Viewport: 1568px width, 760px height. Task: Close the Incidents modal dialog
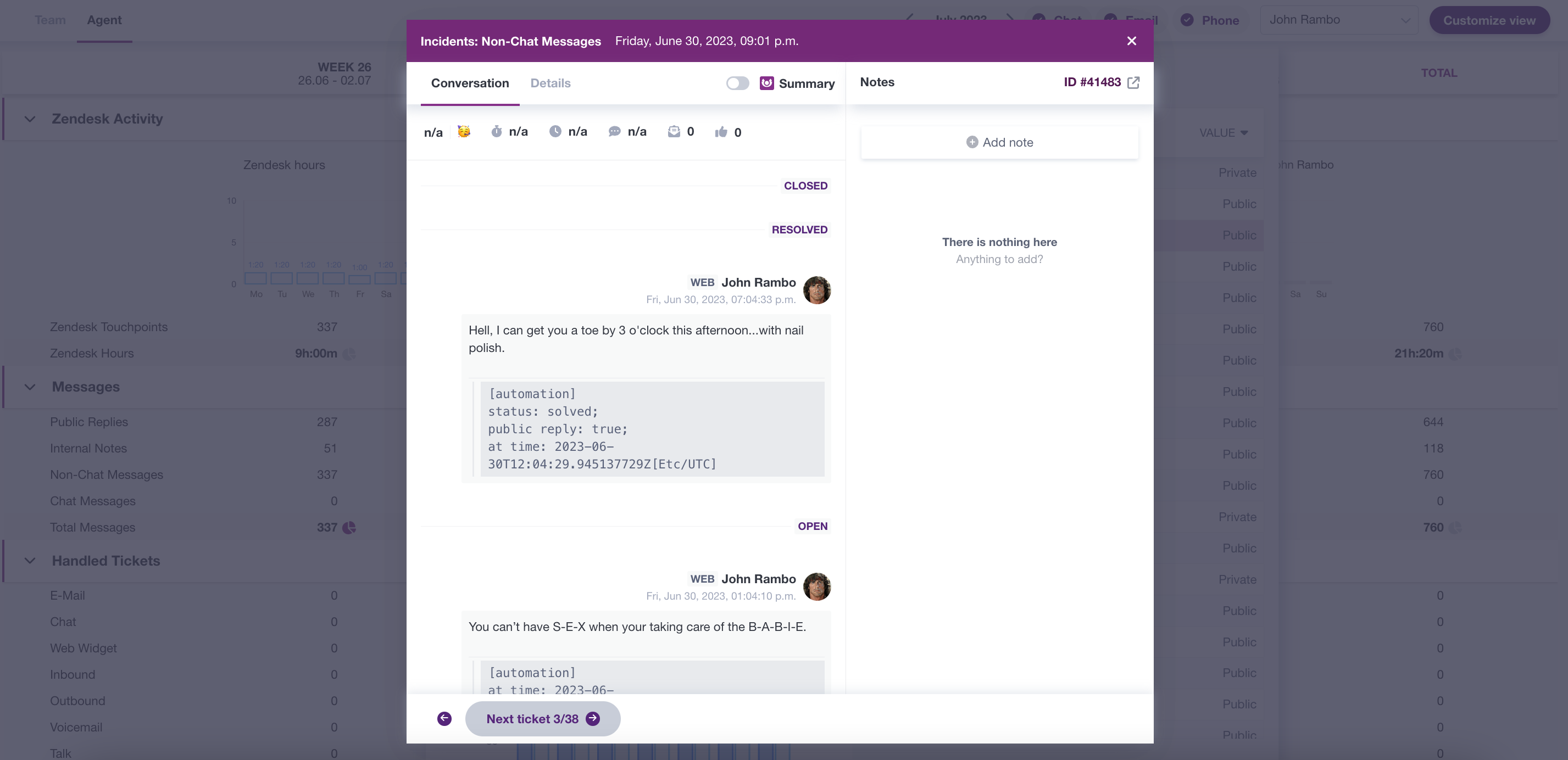coord(1131,41)
